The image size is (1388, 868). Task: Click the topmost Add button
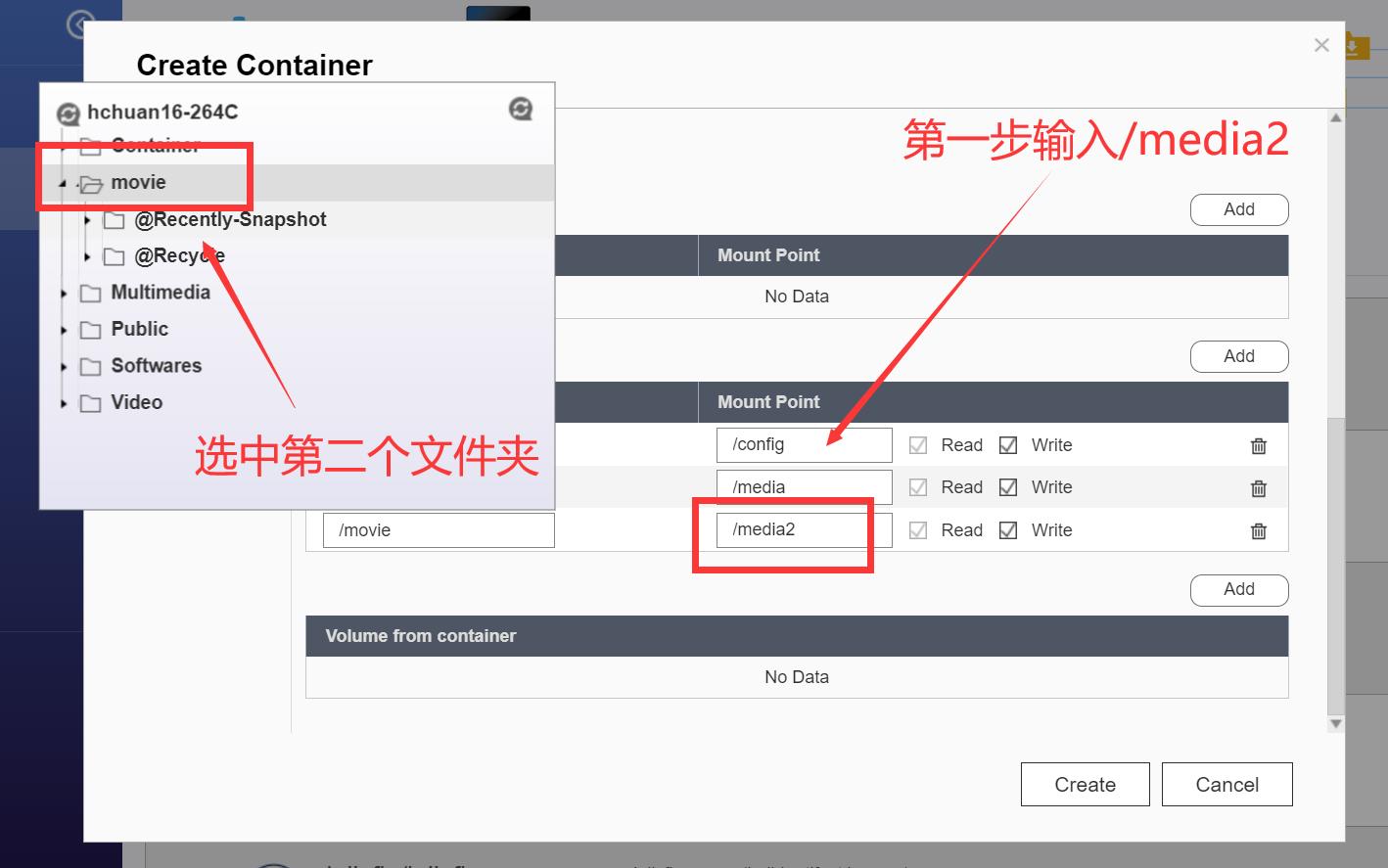pyautogui.click(x=1239, y=209)
